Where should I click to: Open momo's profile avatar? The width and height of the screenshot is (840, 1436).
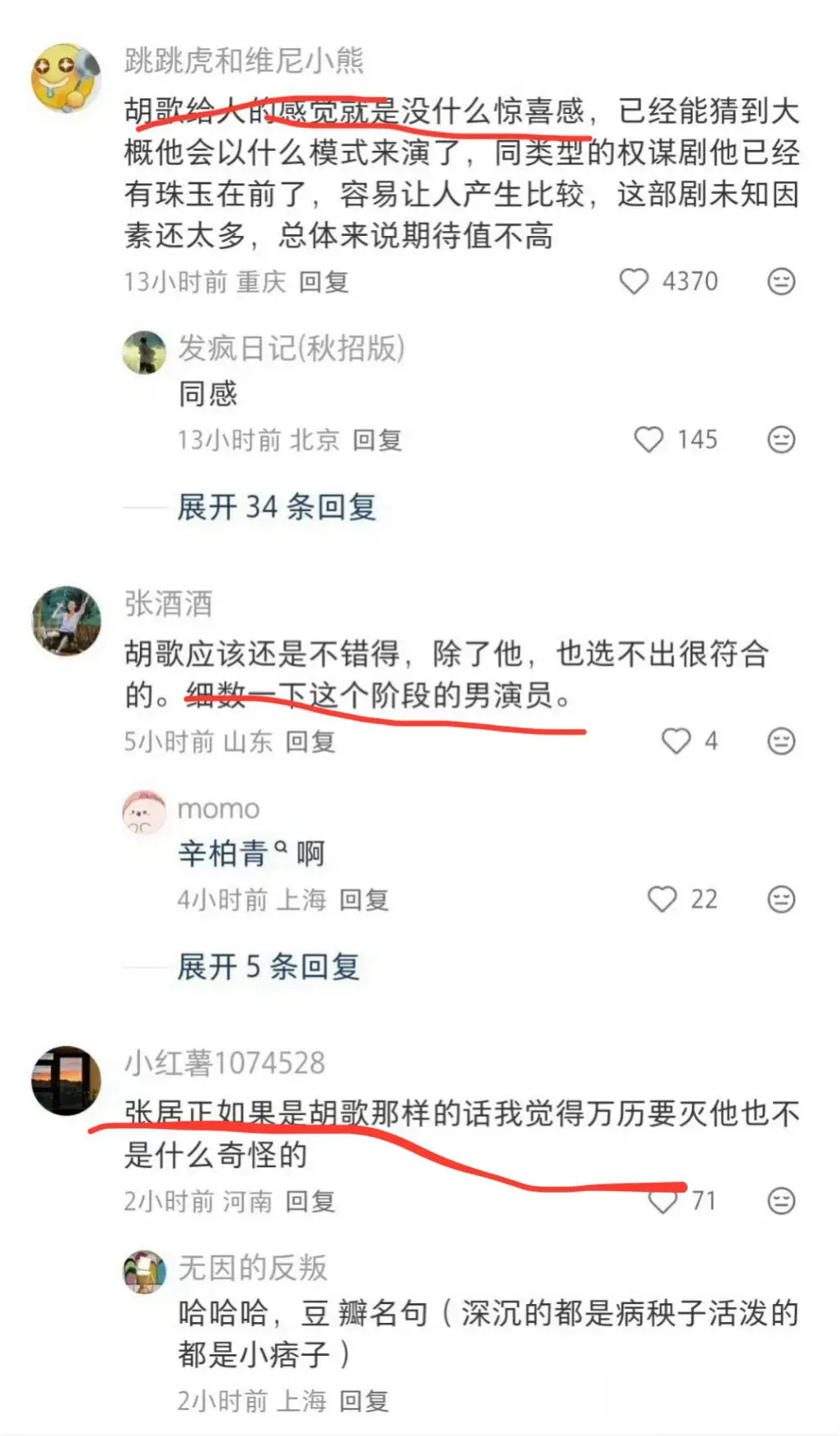[x=144, y=812]
